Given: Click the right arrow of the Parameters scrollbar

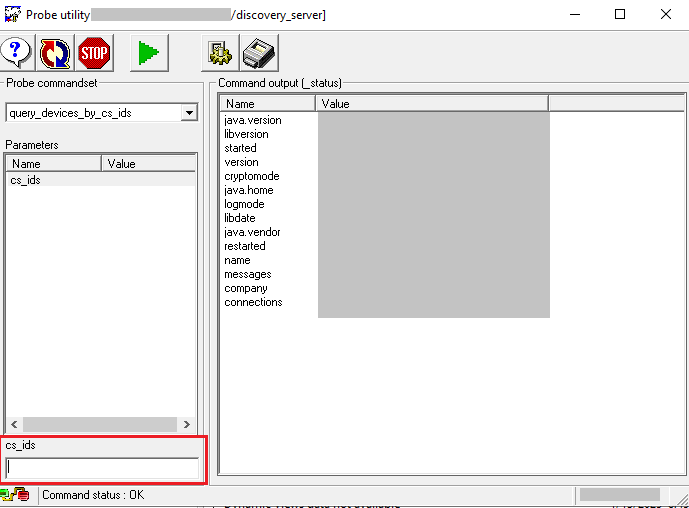Looking at the screenshot, I should (x=187, y=425).
